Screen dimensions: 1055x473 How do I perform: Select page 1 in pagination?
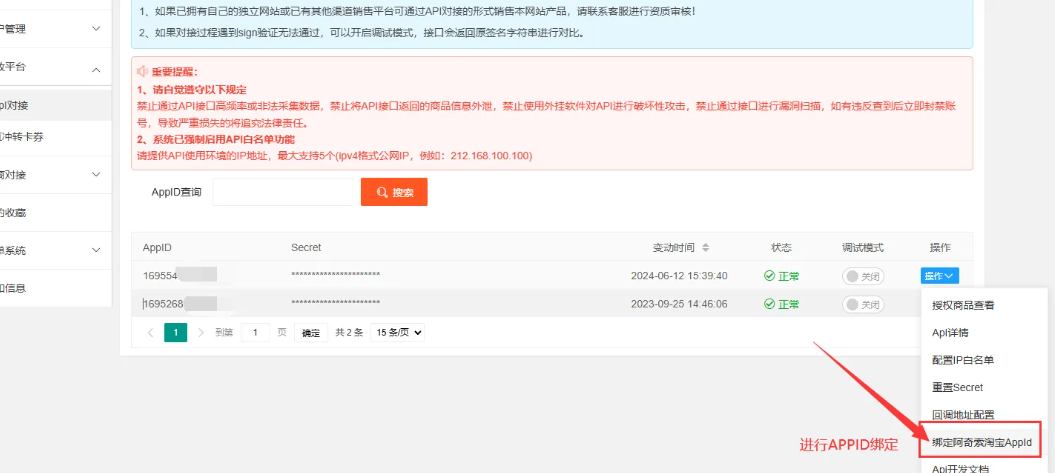pyautogui.click(x=175, y=332)
